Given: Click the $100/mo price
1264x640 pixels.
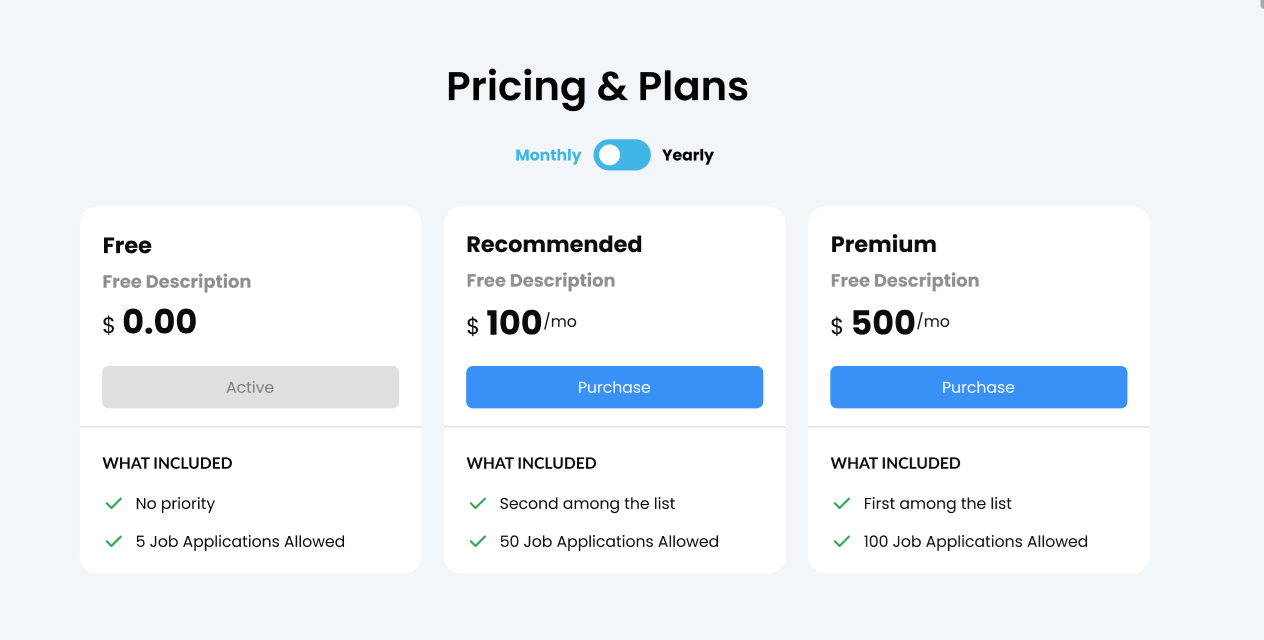Looking at the screenshot, I should 521,323.
